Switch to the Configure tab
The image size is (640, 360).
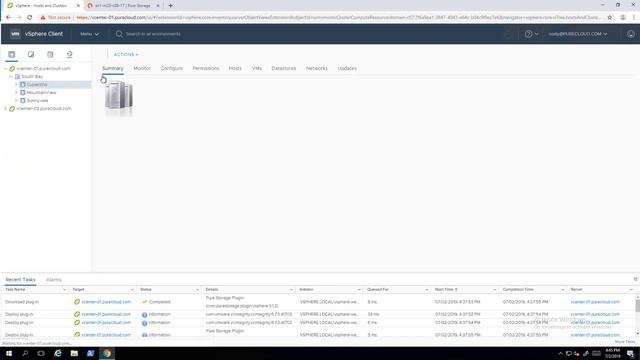[x=171, y=68]
